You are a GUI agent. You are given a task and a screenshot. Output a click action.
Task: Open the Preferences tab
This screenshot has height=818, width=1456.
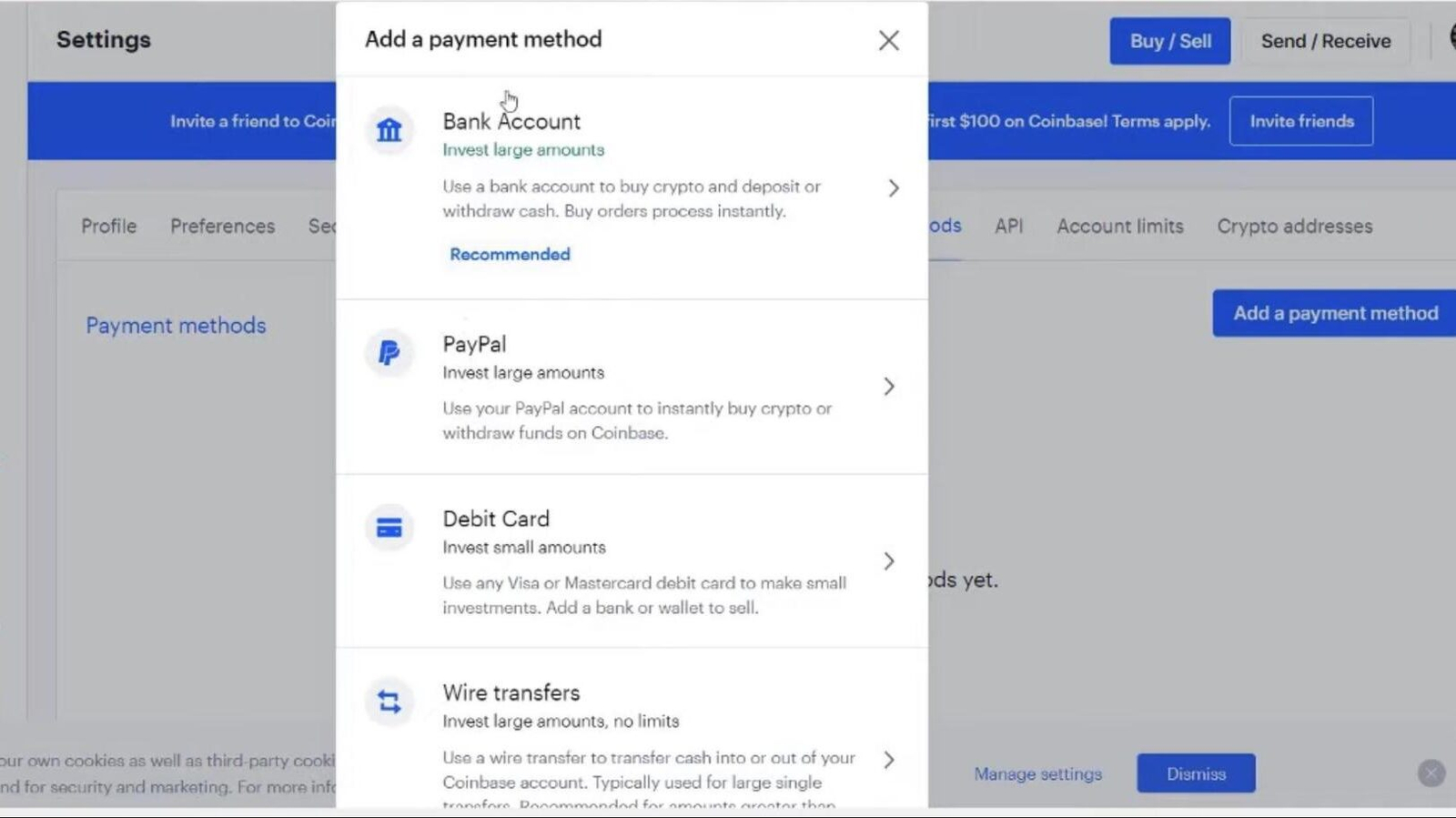coord(222,227)
